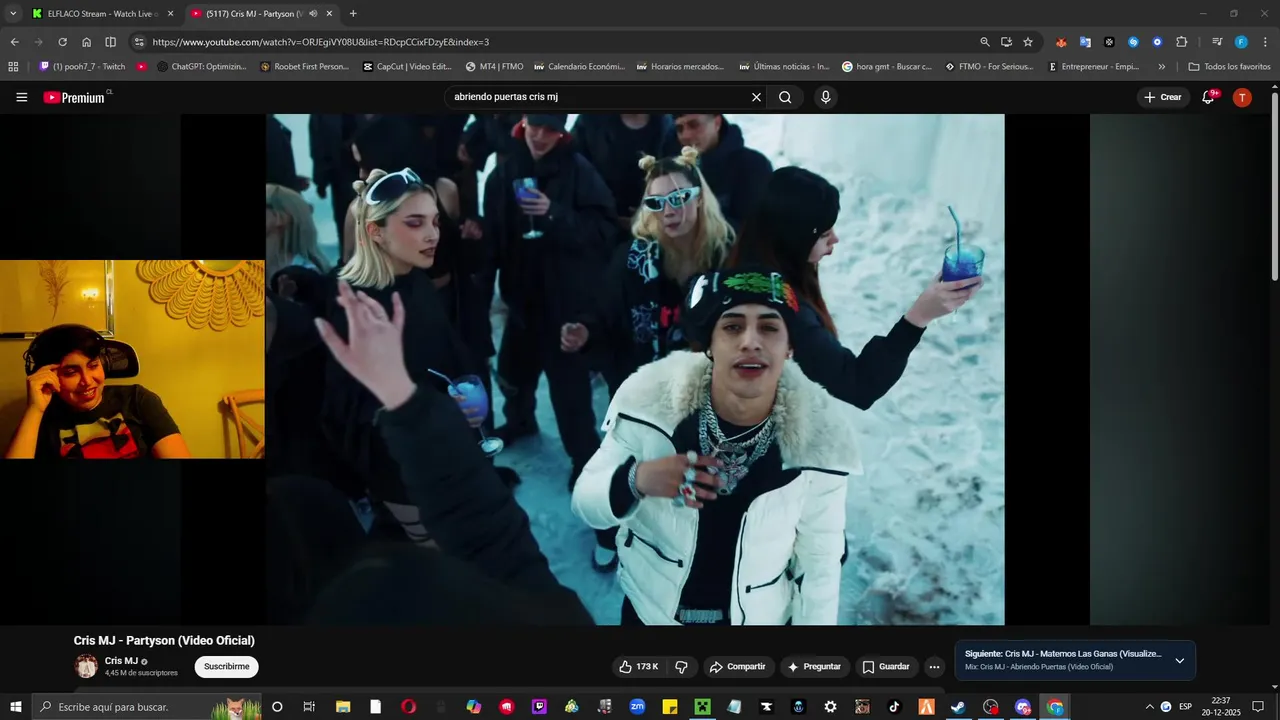The width and height of the screenshot is (1280, 720).
Task: Click the Partyson video player to pause
Action: pyautogui.click(x=635, y=369)
